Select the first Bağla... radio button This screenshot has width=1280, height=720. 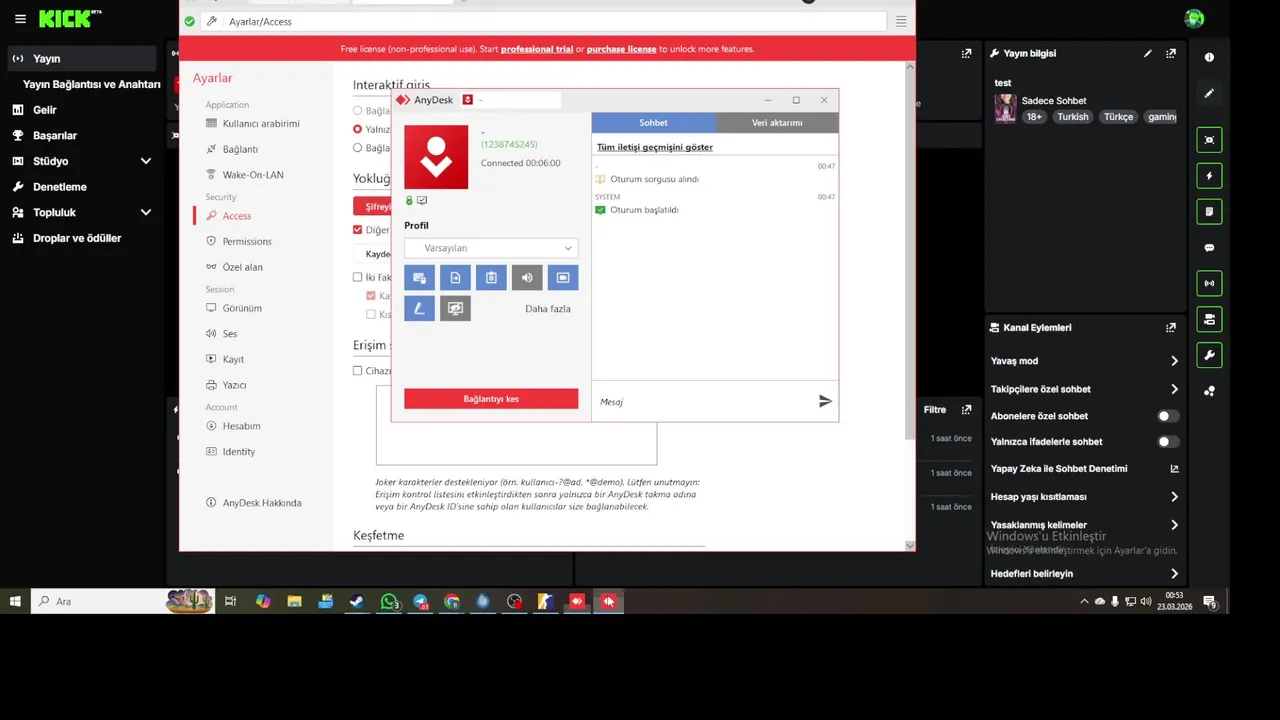[357, 111]
